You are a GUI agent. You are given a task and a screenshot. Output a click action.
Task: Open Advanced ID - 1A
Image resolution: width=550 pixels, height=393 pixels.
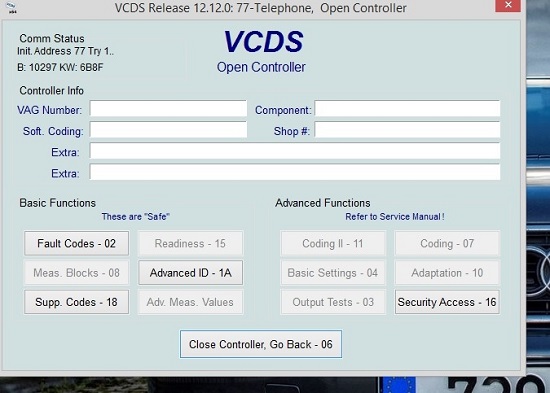click(190, 273)
